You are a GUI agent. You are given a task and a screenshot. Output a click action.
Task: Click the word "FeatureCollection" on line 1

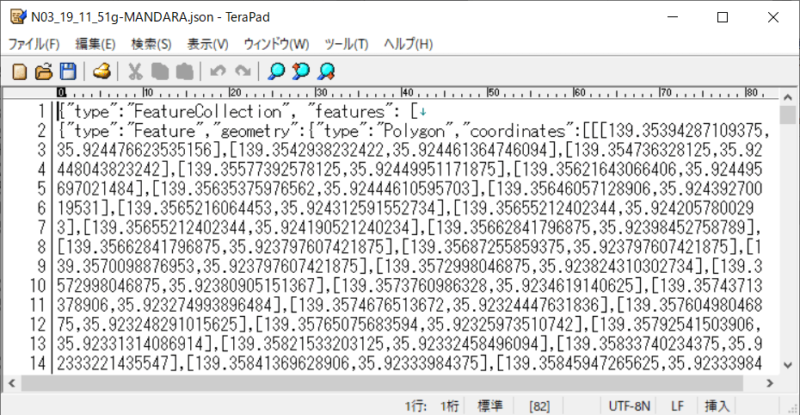click(208, 111)
